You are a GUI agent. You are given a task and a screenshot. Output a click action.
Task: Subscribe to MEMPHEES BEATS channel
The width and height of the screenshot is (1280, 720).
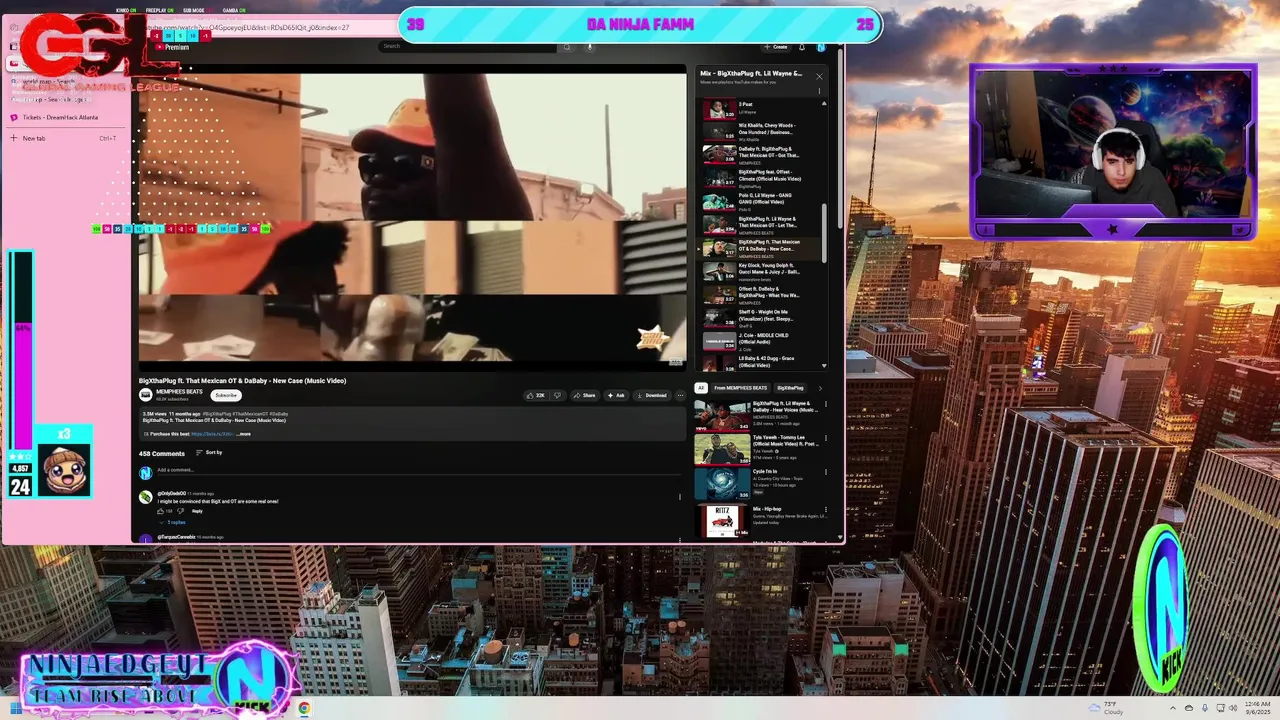click(x=226, y=395)
